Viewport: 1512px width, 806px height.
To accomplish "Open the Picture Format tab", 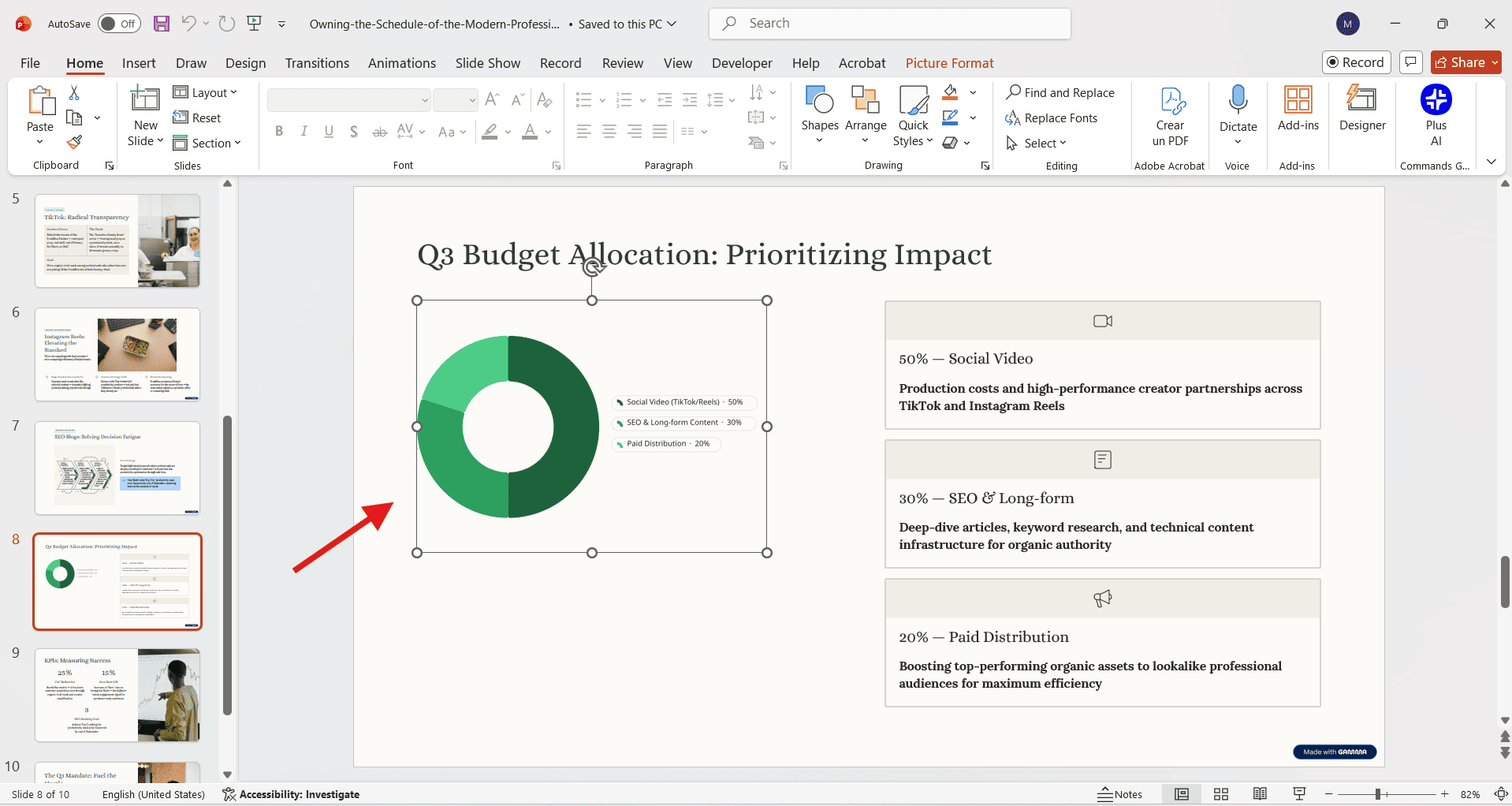I will [949, 63].
